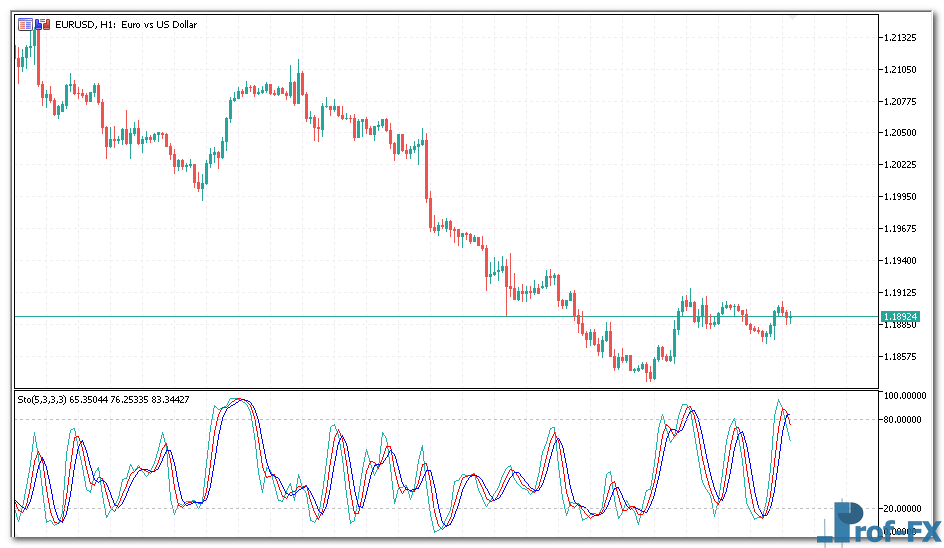944x548 pixels.
Task: Click the 1.21325 price scale label
Action: [900, 38]
